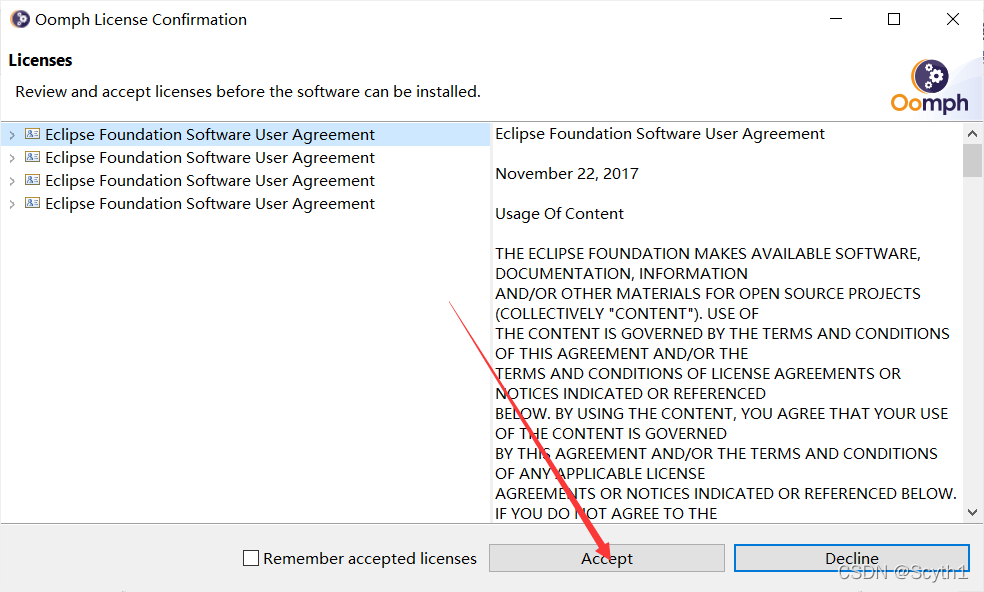The image size is (984, 592).
Task: Click the second agreement's license document icon
Action: tap(33, 157)
